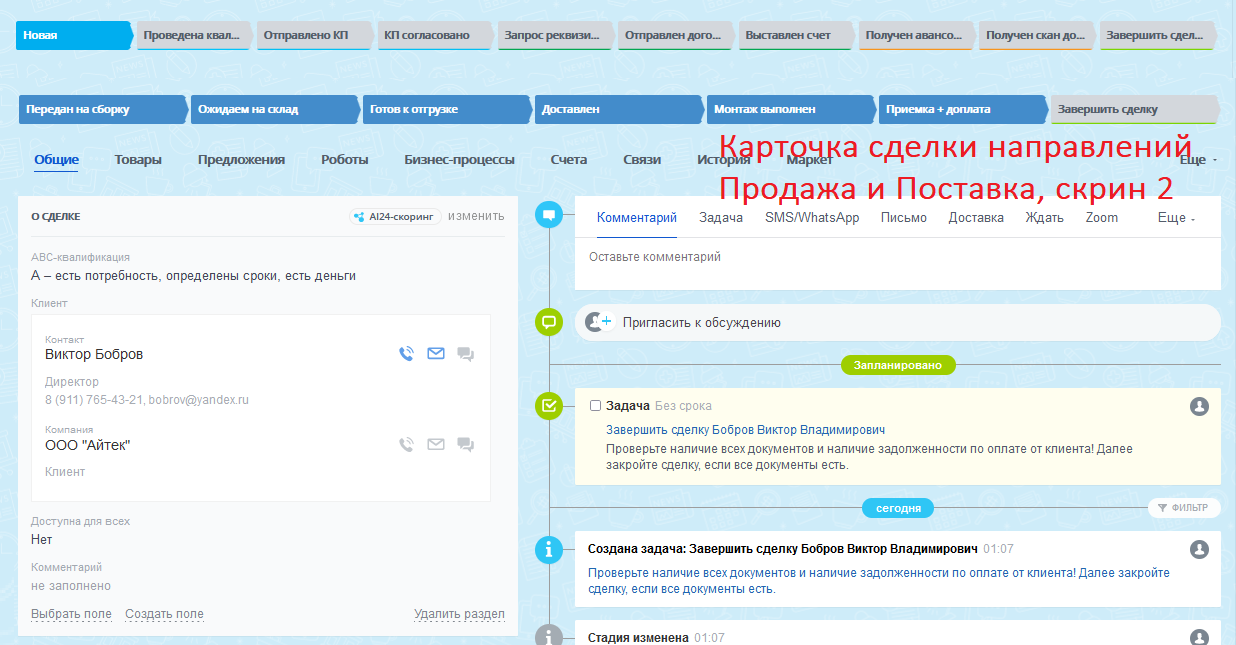Screen dimensions: 1236x645
Task: Switch to the Товары tab
Action: (138, 160)
